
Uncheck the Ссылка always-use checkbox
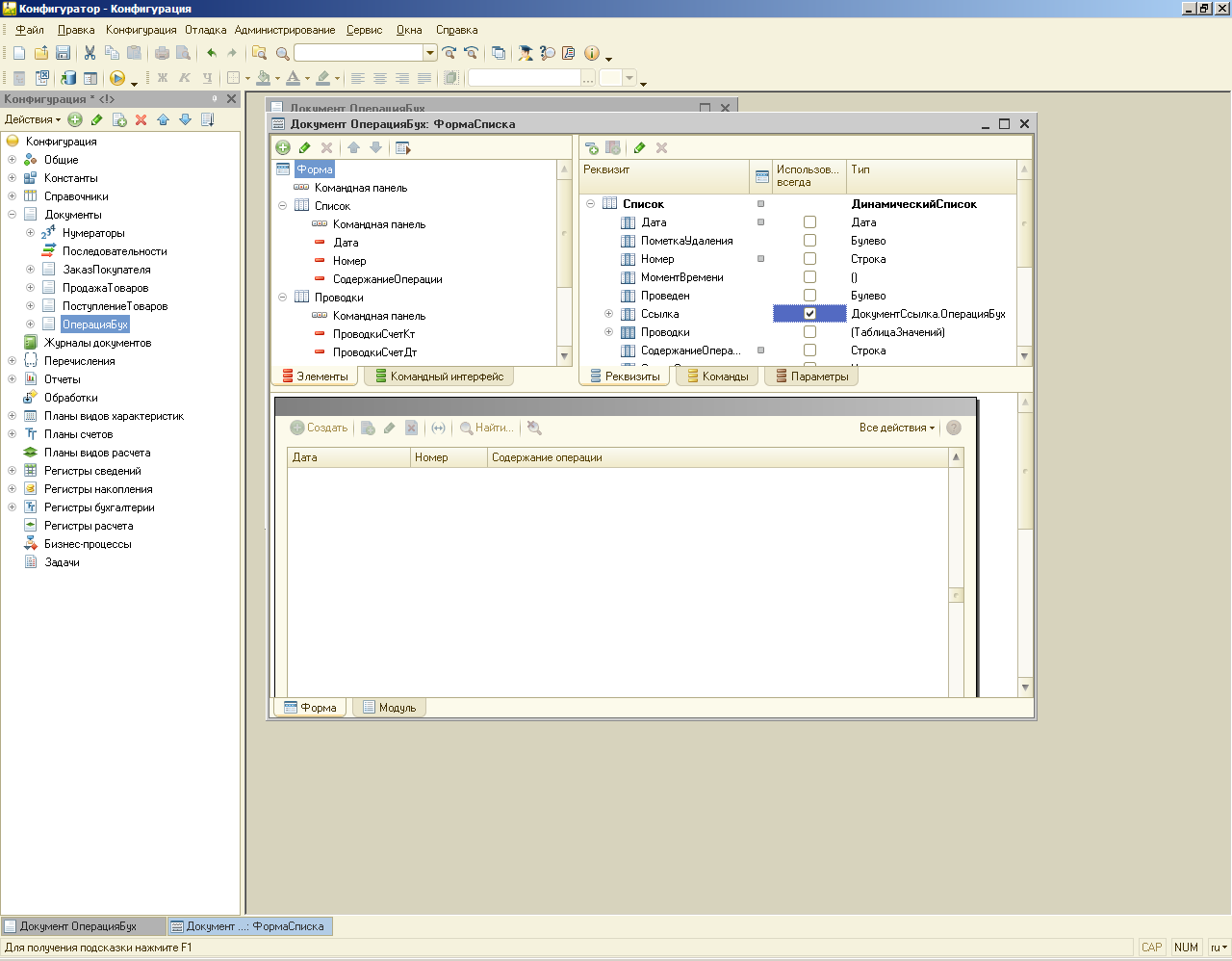[809, 314]
